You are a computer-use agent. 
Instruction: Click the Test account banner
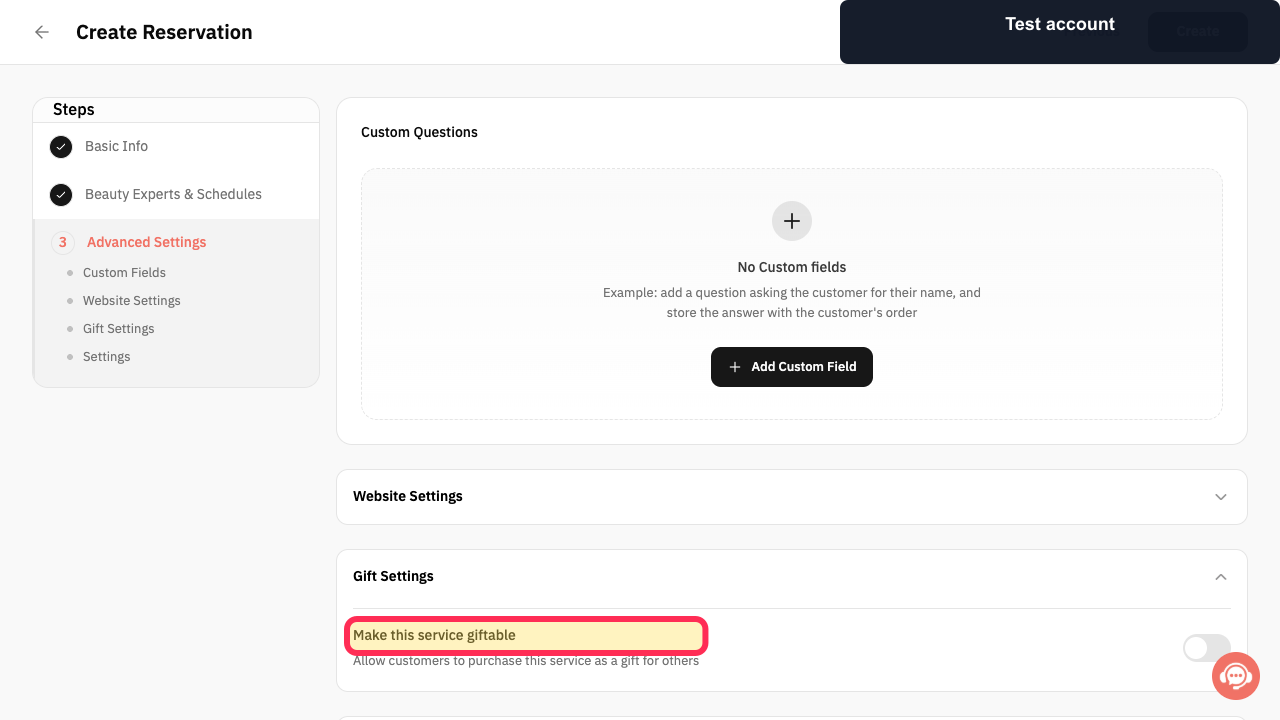[x=1060, y=32]
